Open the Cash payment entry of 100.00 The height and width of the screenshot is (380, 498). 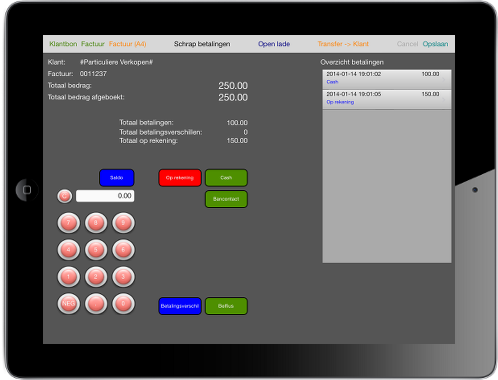coord(387,79)
